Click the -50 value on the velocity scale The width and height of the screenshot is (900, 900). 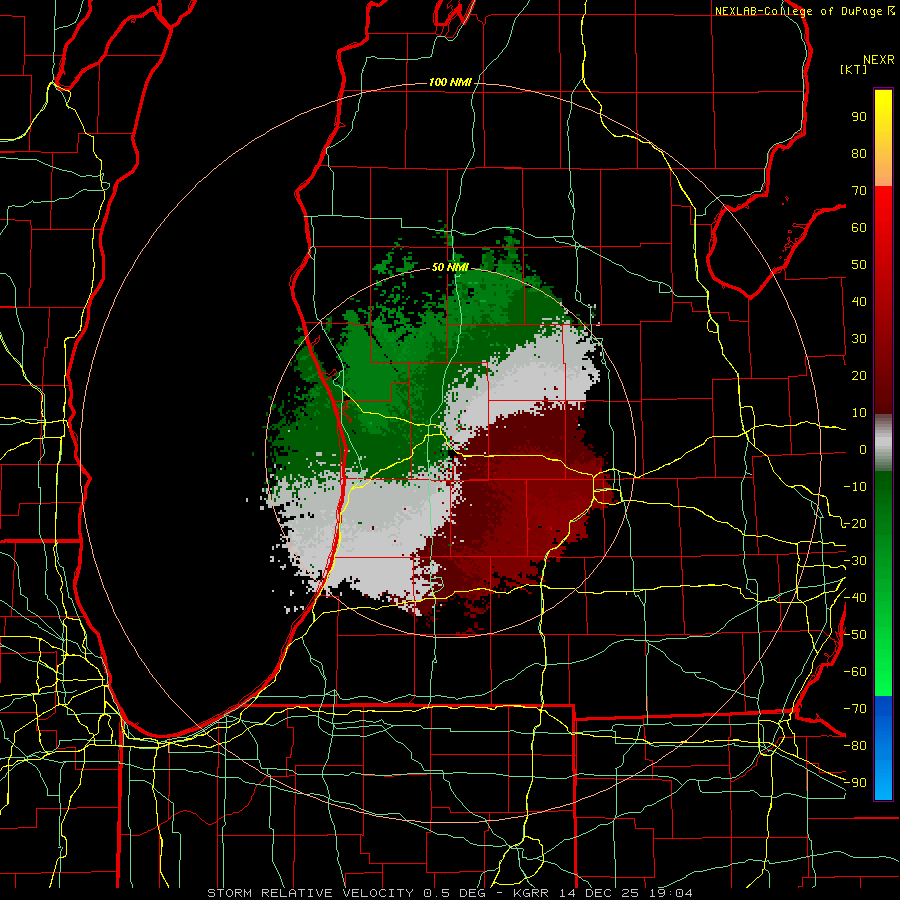click(855, 635)
